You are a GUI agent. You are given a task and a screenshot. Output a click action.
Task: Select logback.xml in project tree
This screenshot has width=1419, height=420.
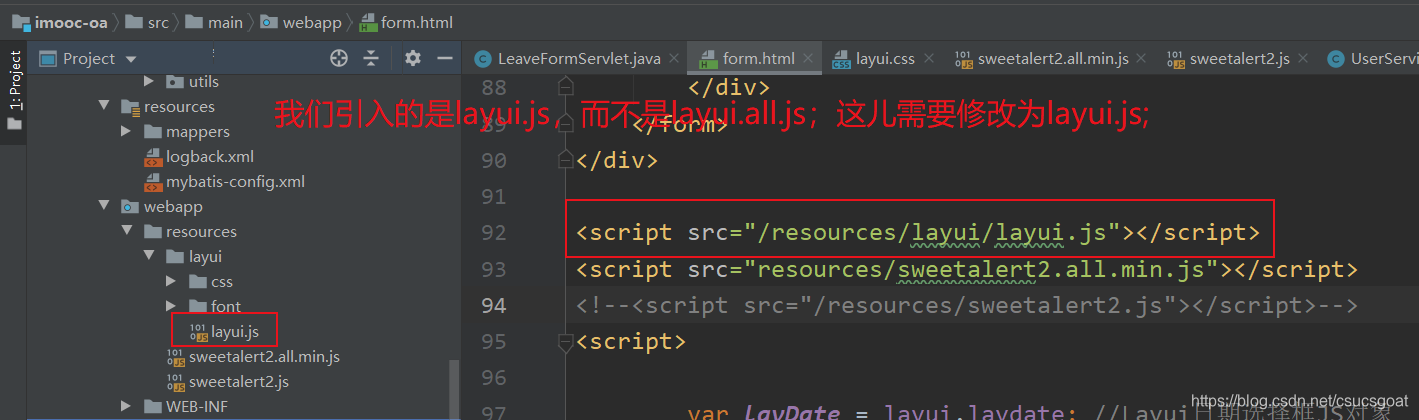coord(210,156)
